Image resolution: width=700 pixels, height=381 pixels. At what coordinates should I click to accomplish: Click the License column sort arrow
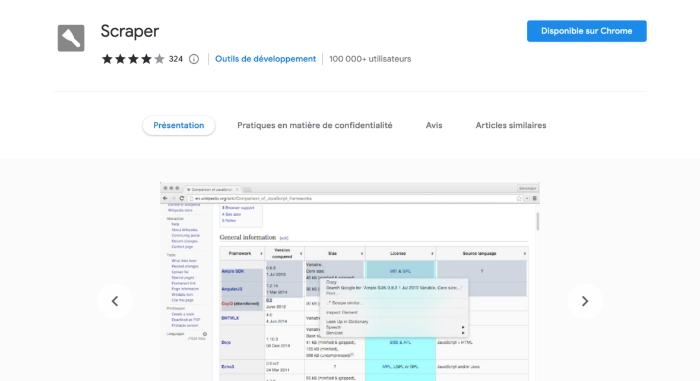point(432,254)
